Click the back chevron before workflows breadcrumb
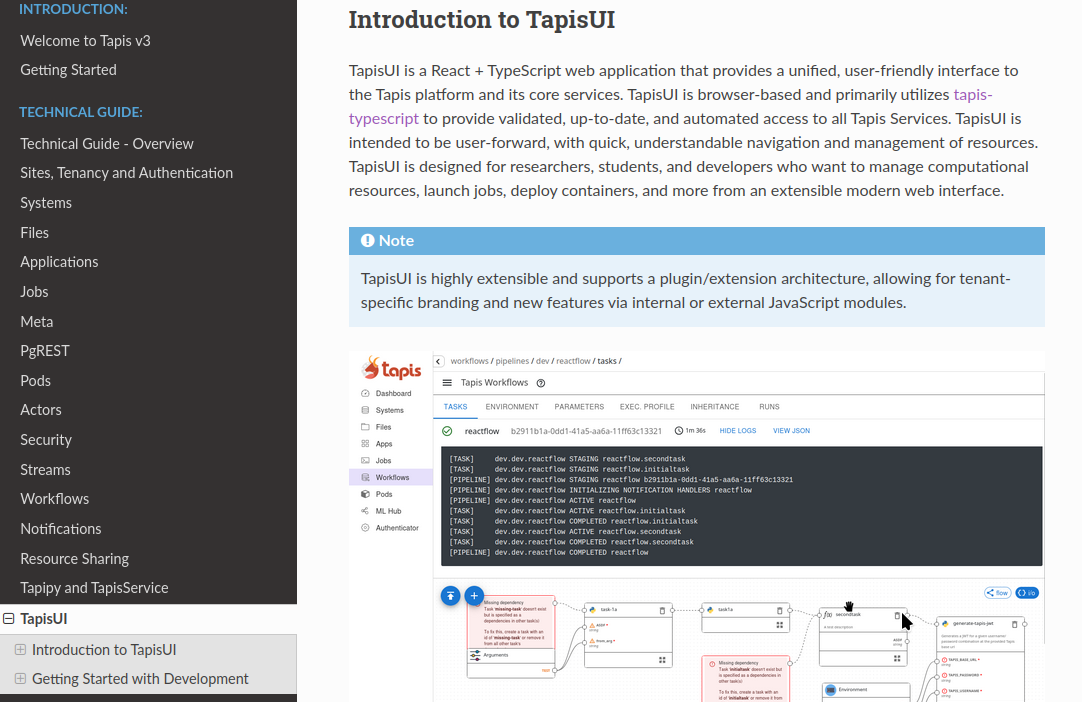The width and height of the screenshot is (1082, 702). [x=439, y=361]
